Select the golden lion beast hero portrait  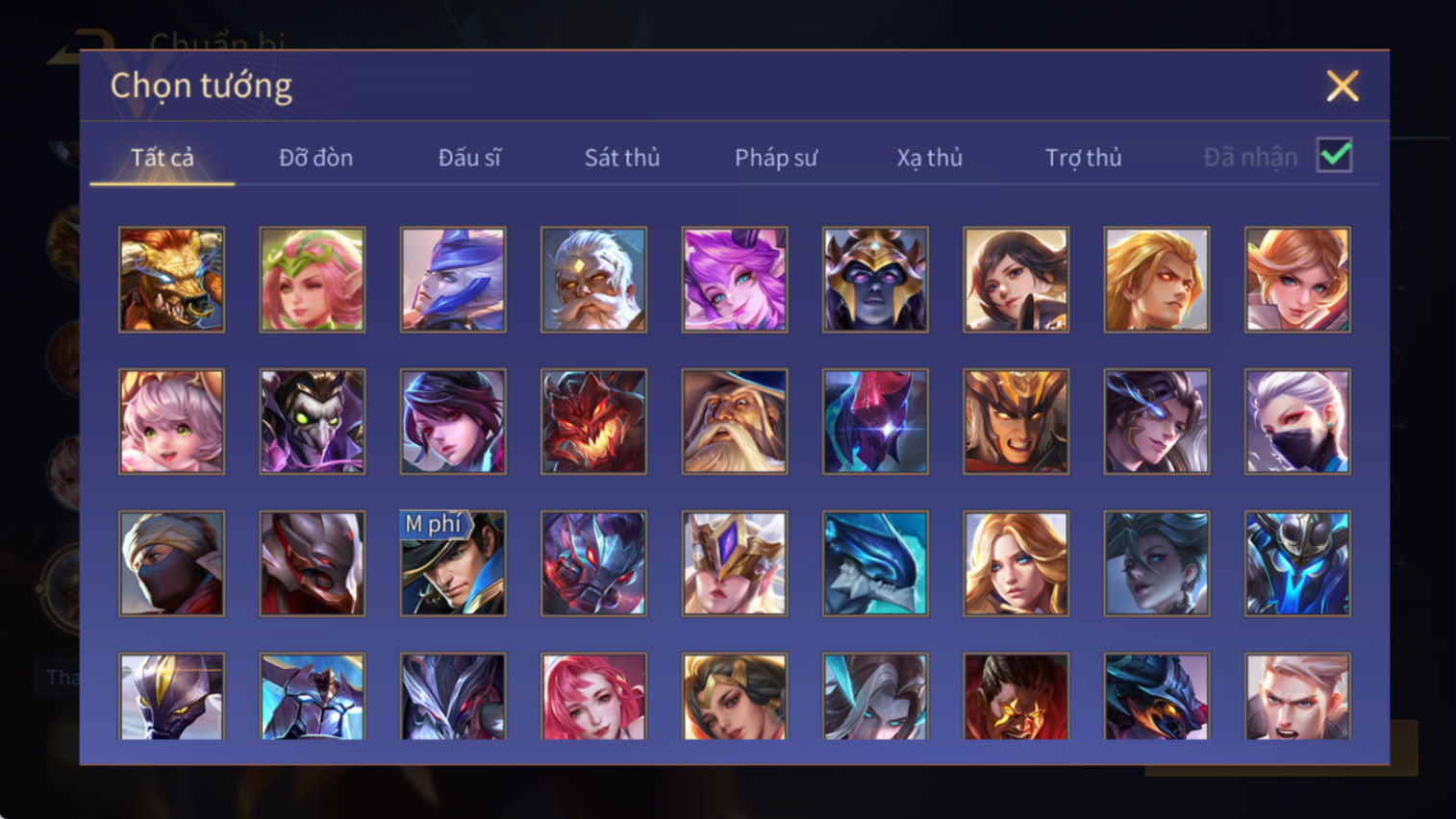click(x=171, y=280)
